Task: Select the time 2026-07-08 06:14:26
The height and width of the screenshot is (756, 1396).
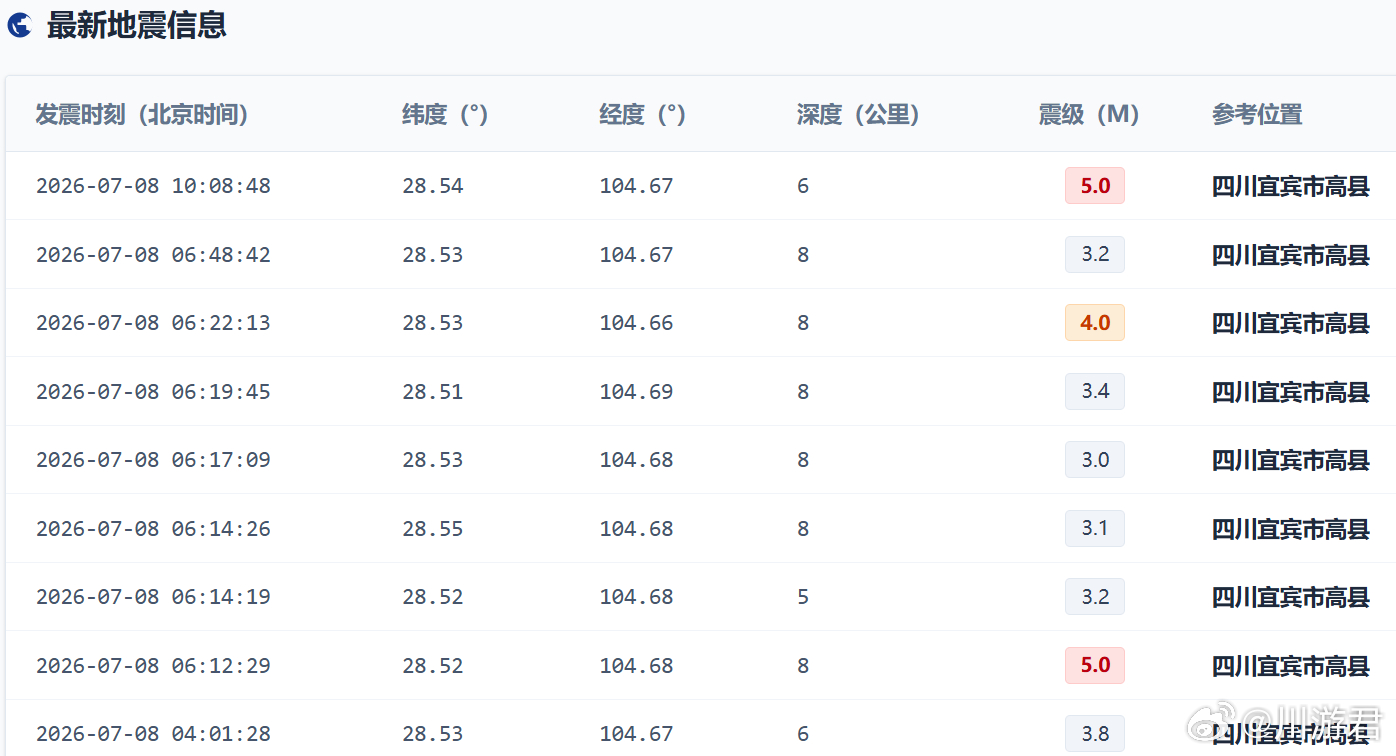Action: [153, 529]
